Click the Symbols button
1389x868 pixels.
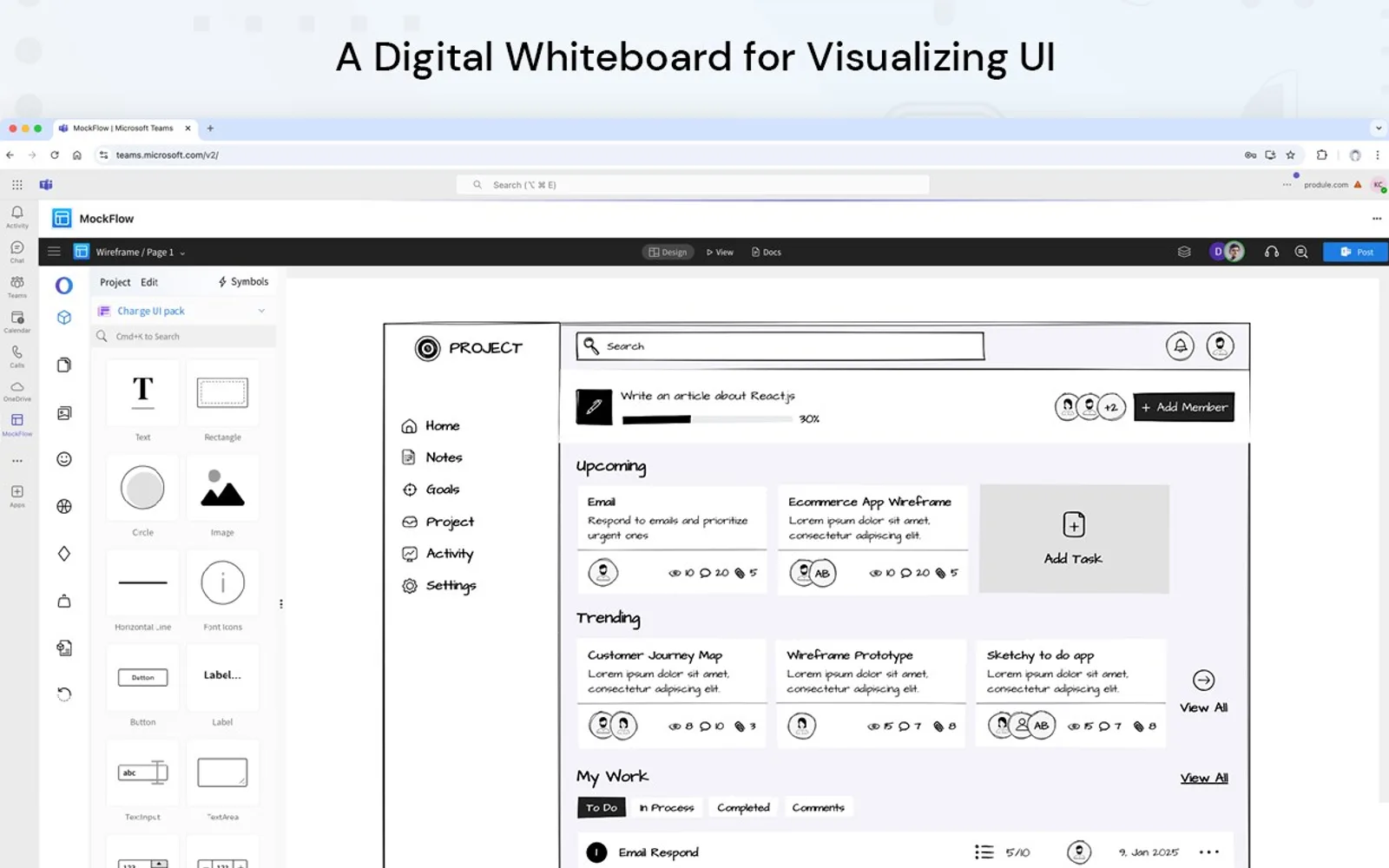click(243, 282)
